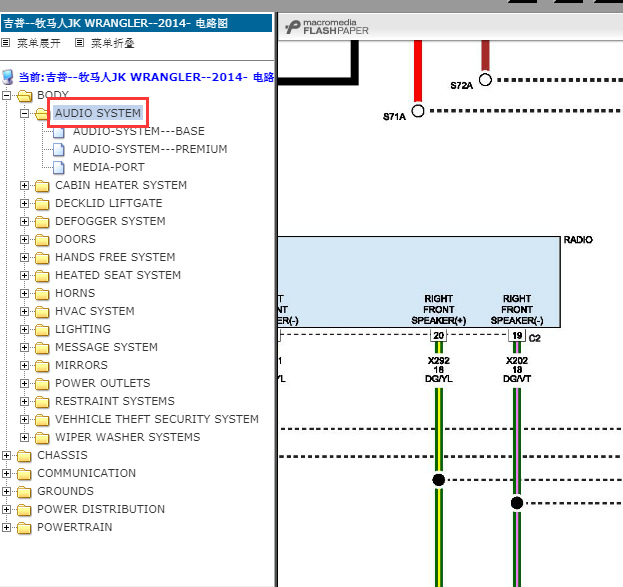Click the CABIN HEATER SYSTEM folder icon
The height and width of the screenshot is (587, 623).
[42, 186]
